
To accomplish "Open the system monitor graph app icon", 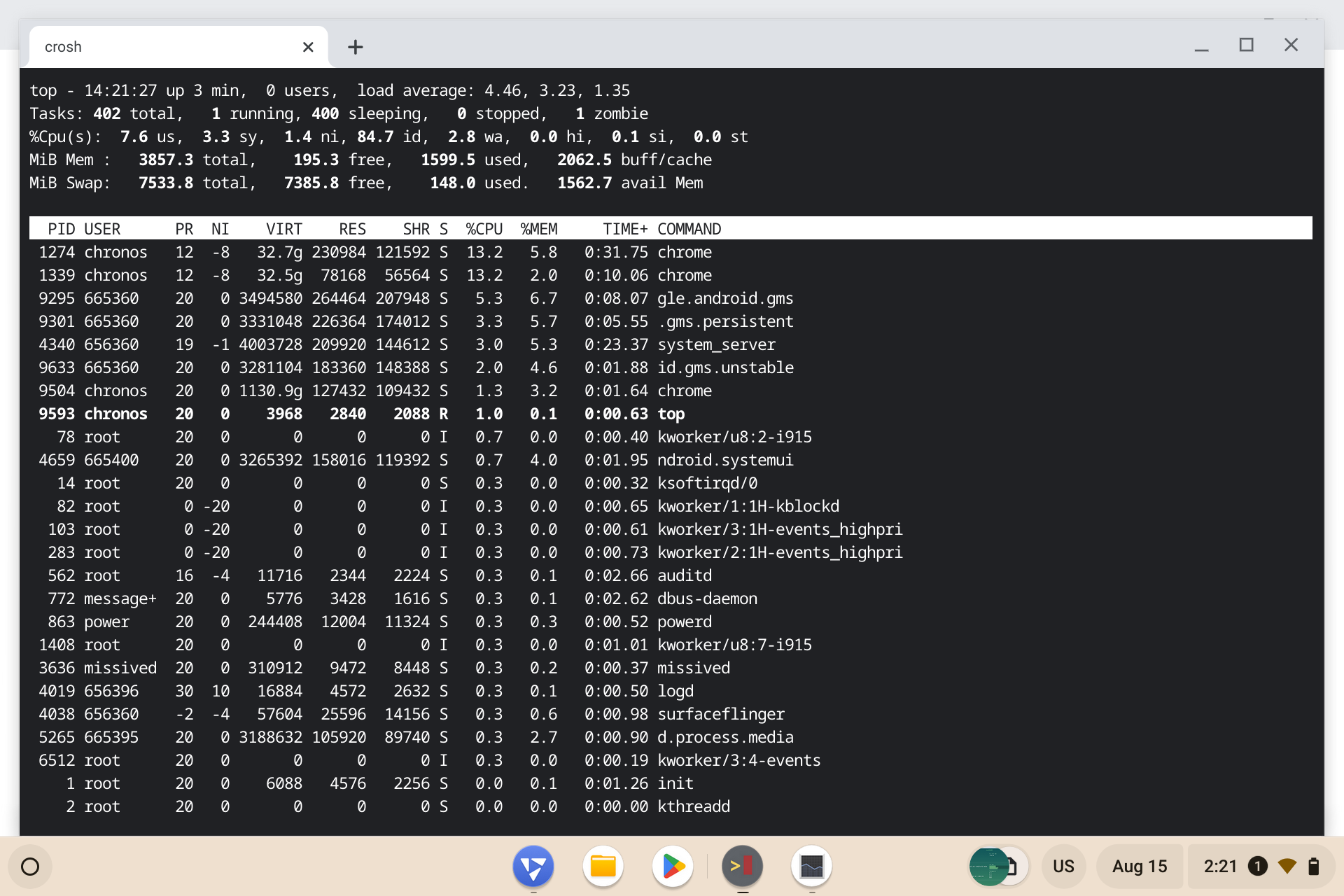I will point(811,867).
